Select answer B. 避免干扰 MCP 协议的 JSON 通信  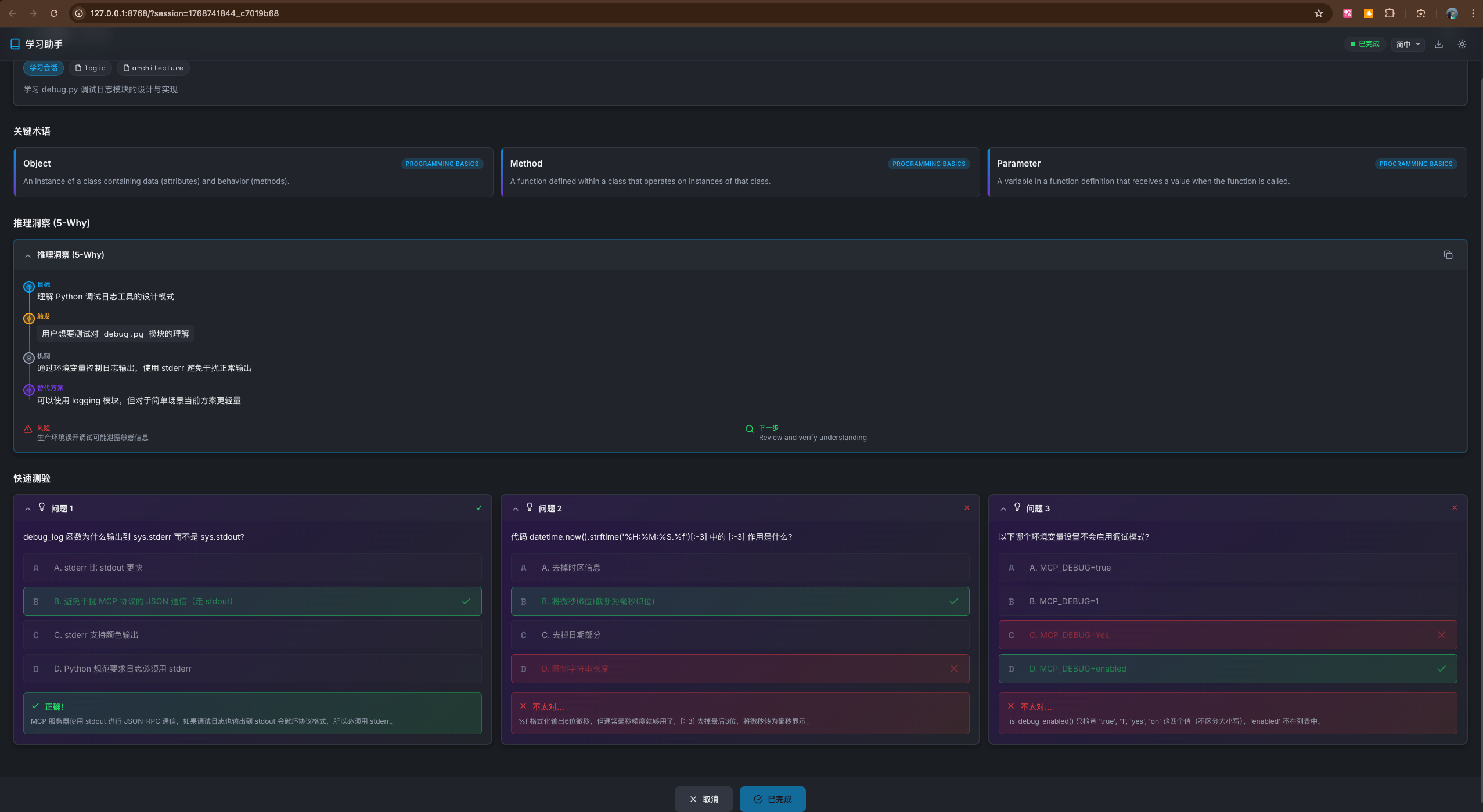point(253,601)
